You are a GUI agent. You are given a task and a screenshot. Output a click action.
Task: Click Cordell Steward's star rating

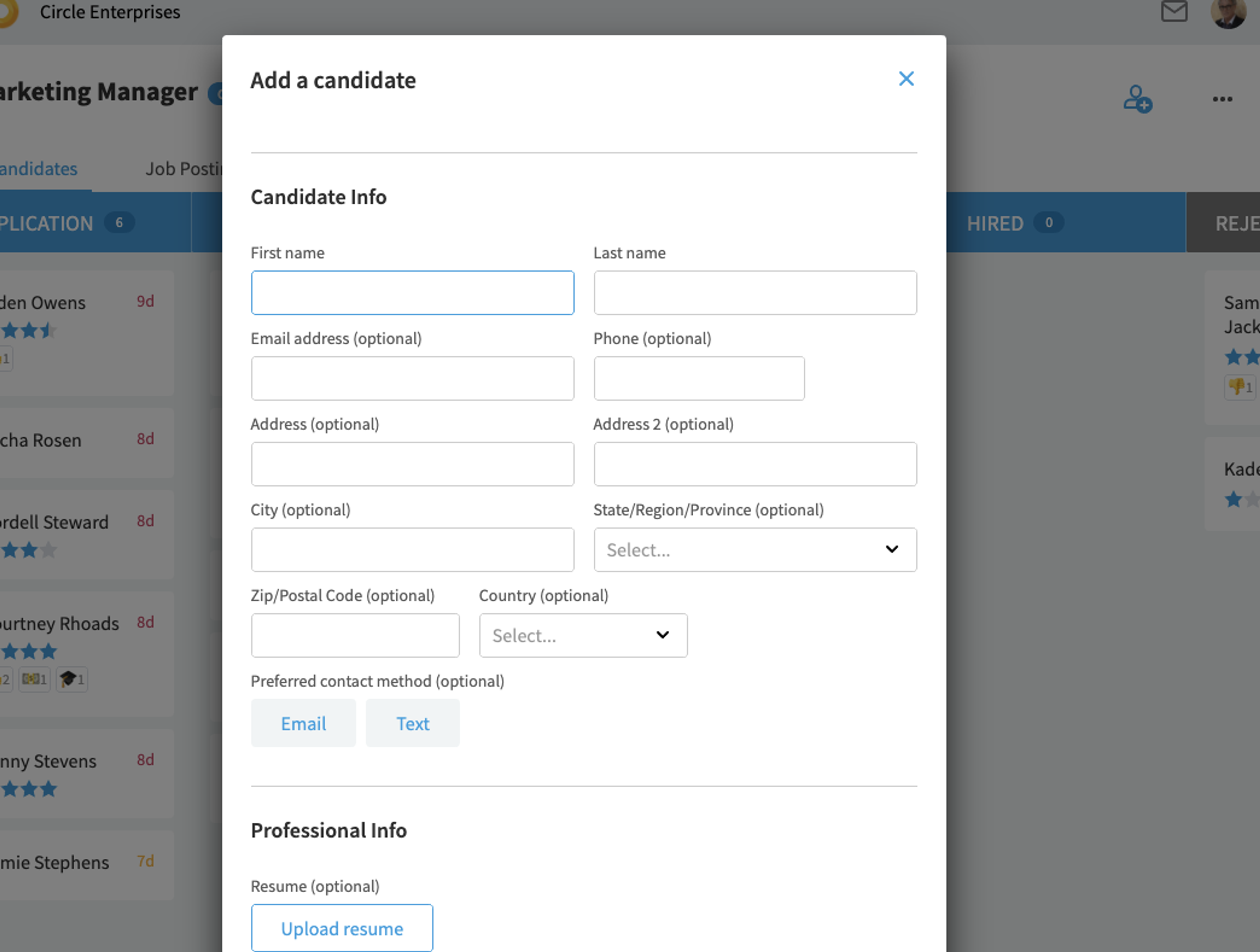pos(29,550)
